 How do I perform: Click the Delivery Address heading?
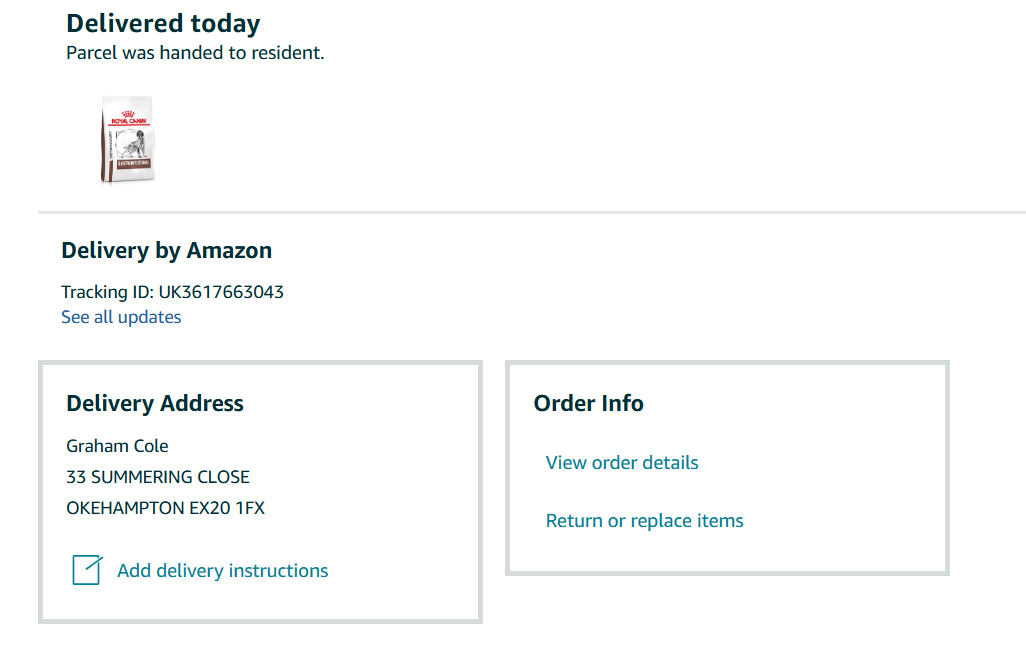(155, 403)
